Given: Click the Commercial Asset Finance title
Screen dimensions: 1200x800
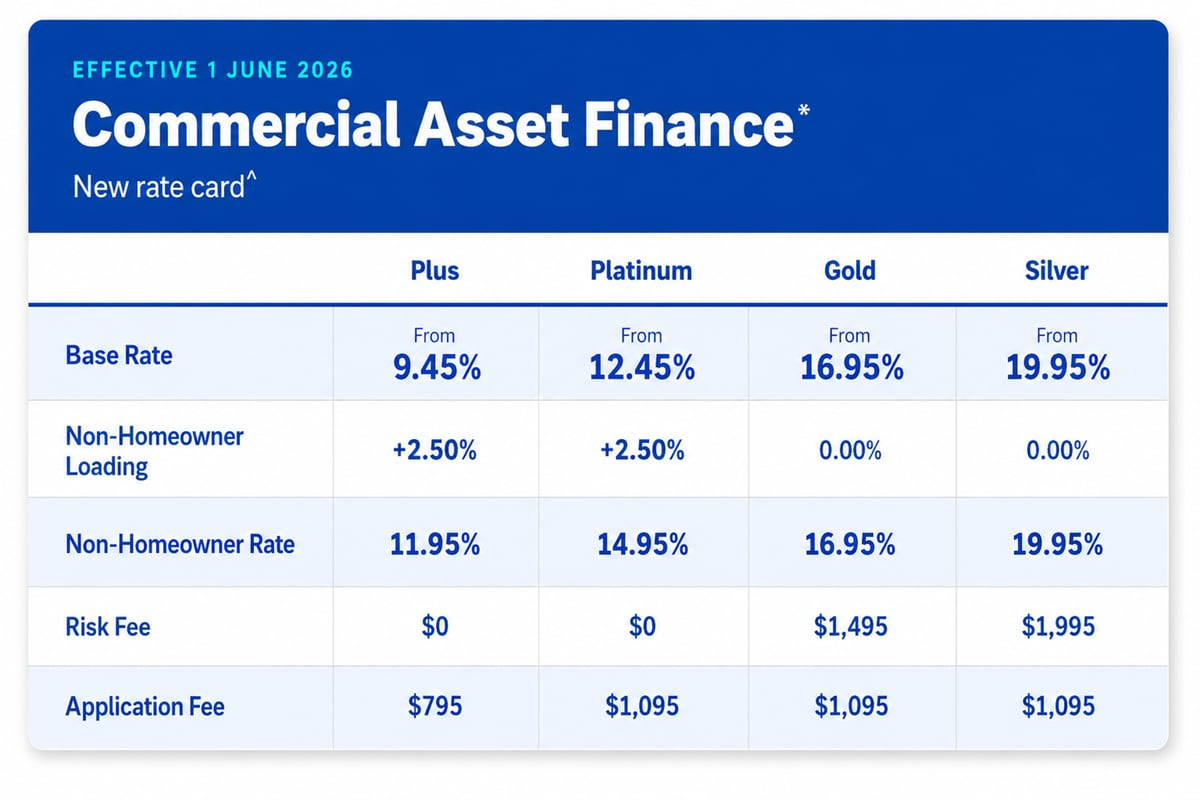Looking at the screenshot, I should pos(433,125).
